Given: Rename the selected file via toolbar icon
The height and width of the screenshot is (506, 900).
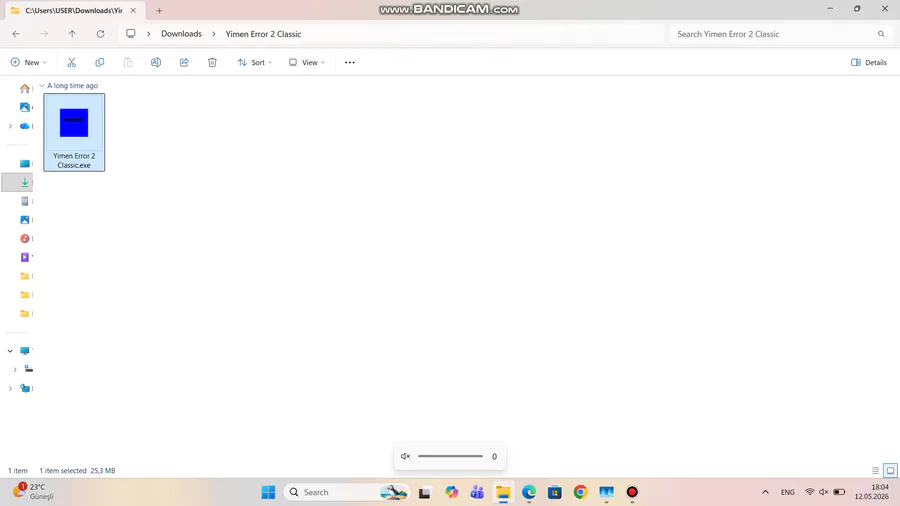Looking at the screenshot, I should 156,62.
